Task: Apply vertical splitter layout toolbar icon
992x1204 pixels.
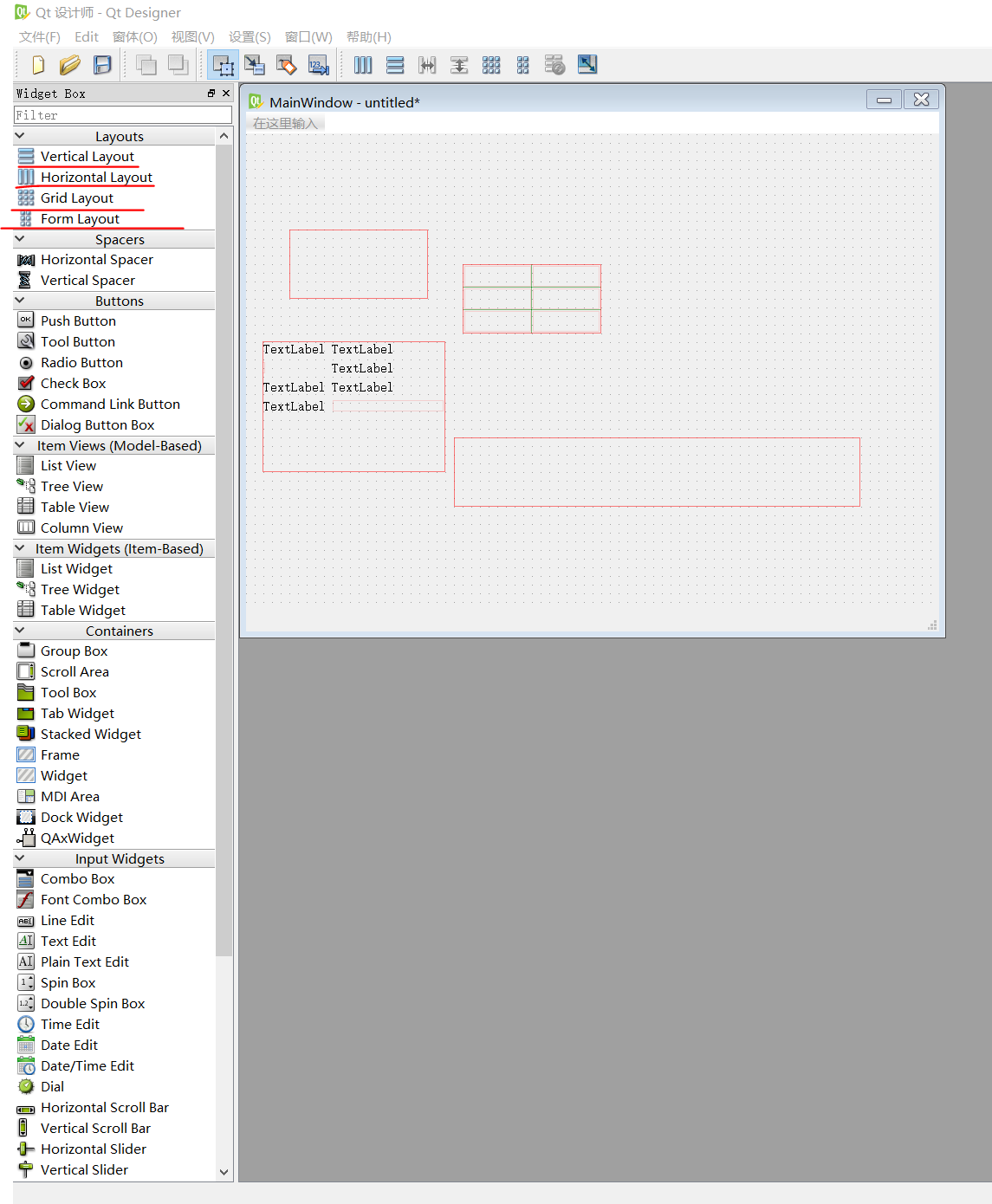Action: tap(459, 65)
